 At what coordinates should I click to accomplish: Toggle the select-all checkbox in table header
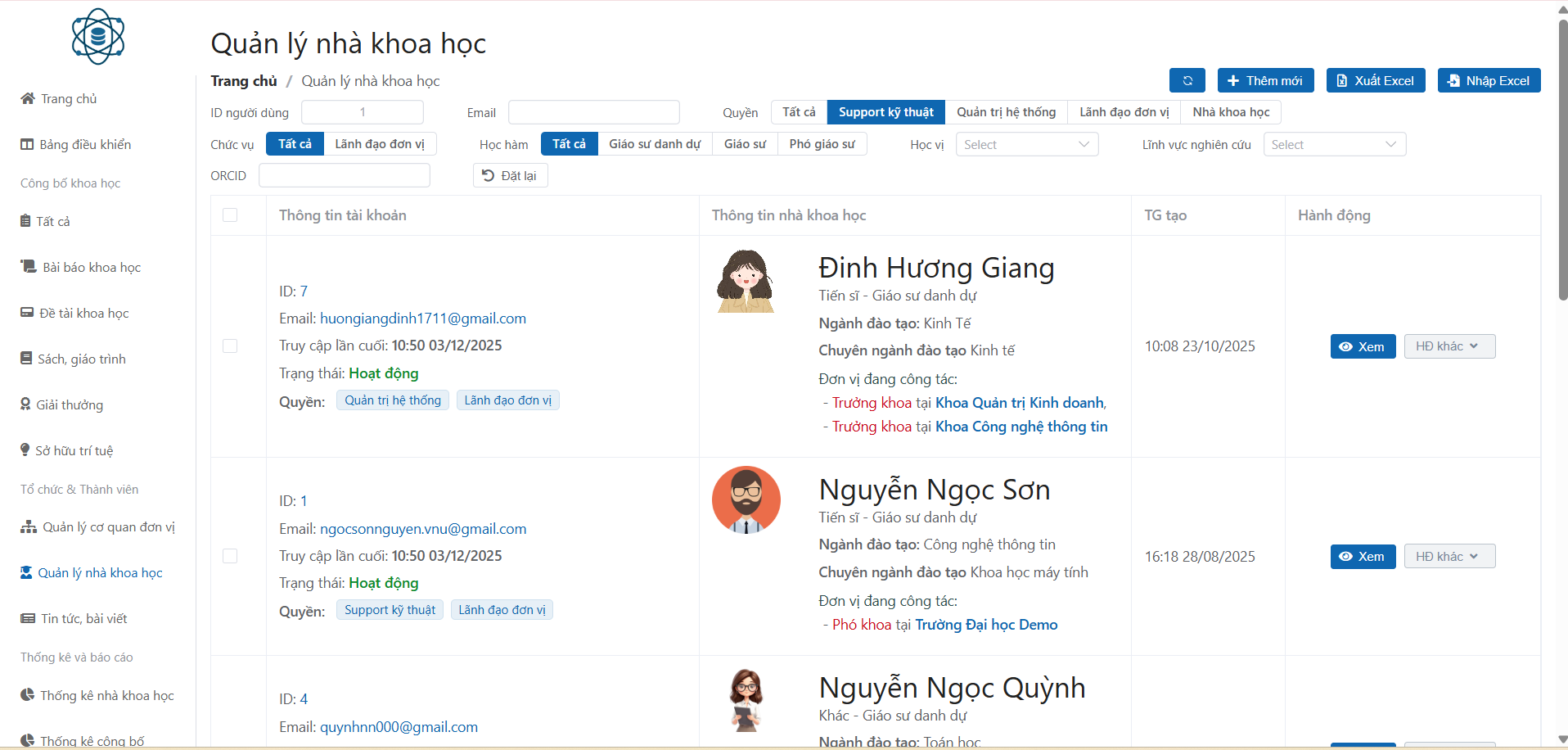click(230, 215)
